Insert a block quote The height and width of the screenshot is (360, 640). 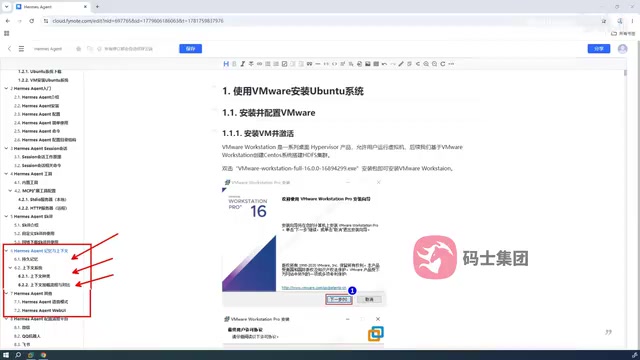tap(309, 64)
